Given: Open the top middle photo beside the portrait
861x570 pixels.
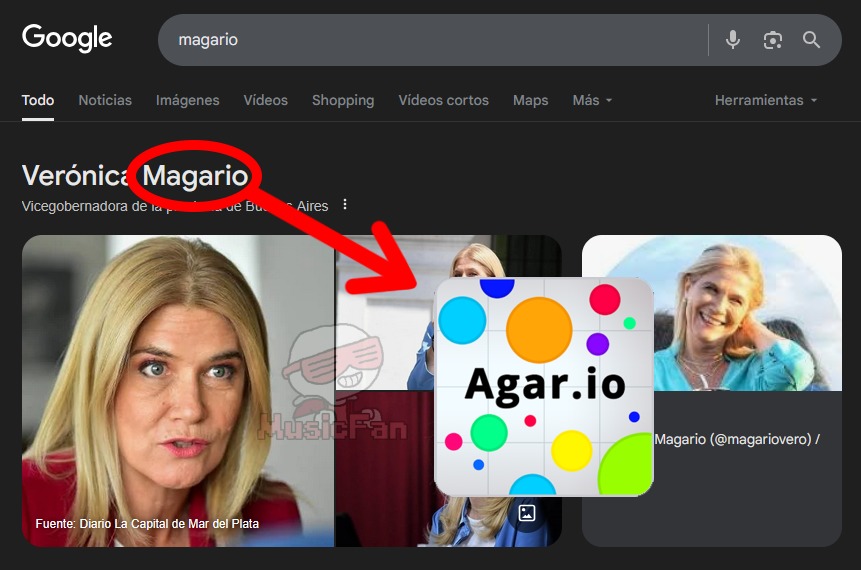Looking at the screenshot, I should pyautogui.click(x=448, y=312).
